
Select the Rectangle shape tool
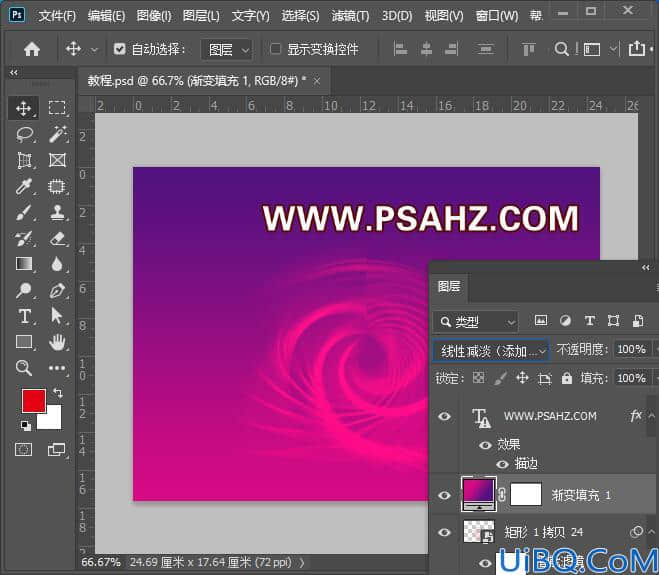pos(24,342)
